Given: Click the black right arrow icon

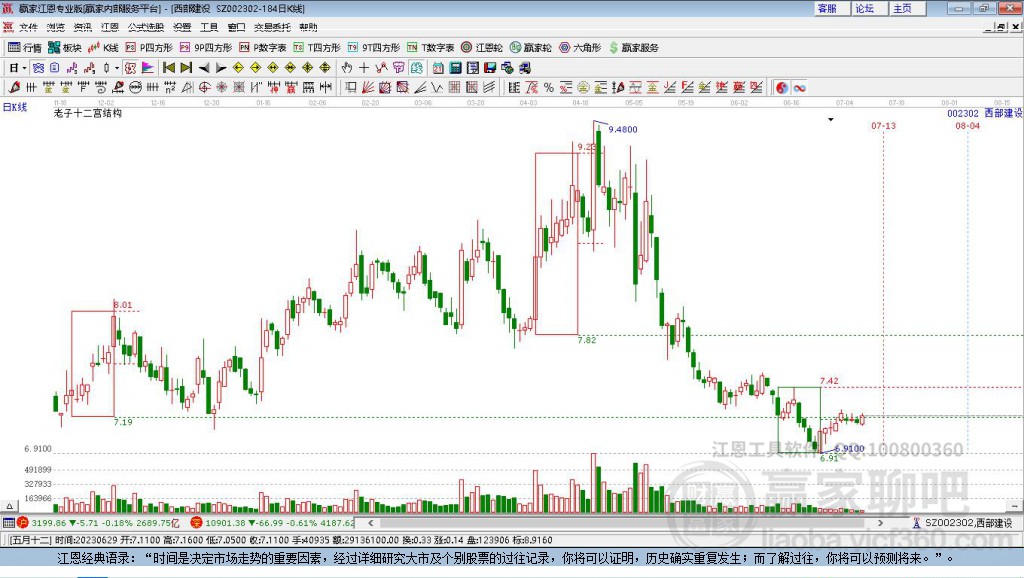Looking at the screenshot, I should 221,67.
